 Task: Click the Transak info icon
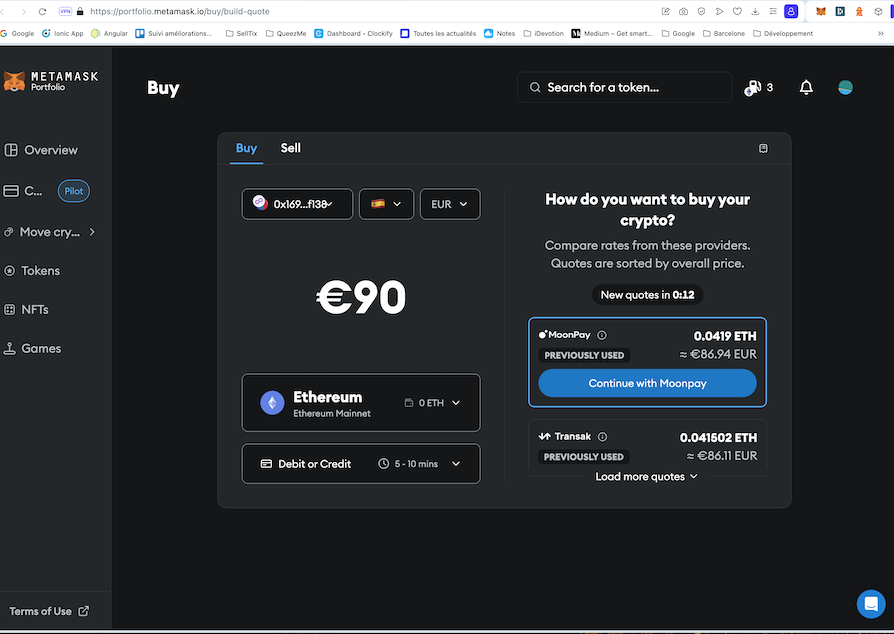click(602, 437)
